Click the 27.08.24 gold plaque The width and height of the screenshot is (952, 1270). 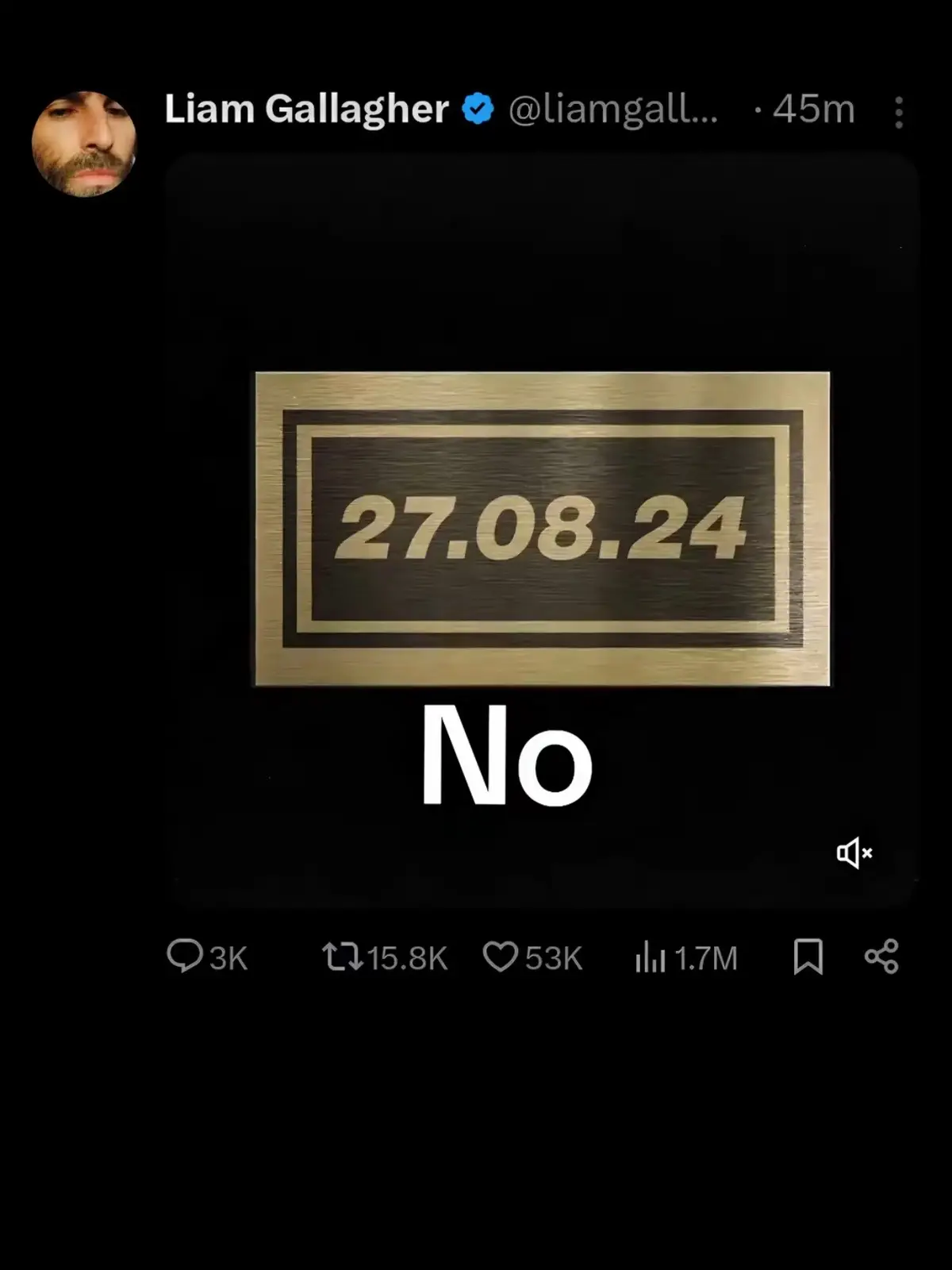tap(543, 529)
